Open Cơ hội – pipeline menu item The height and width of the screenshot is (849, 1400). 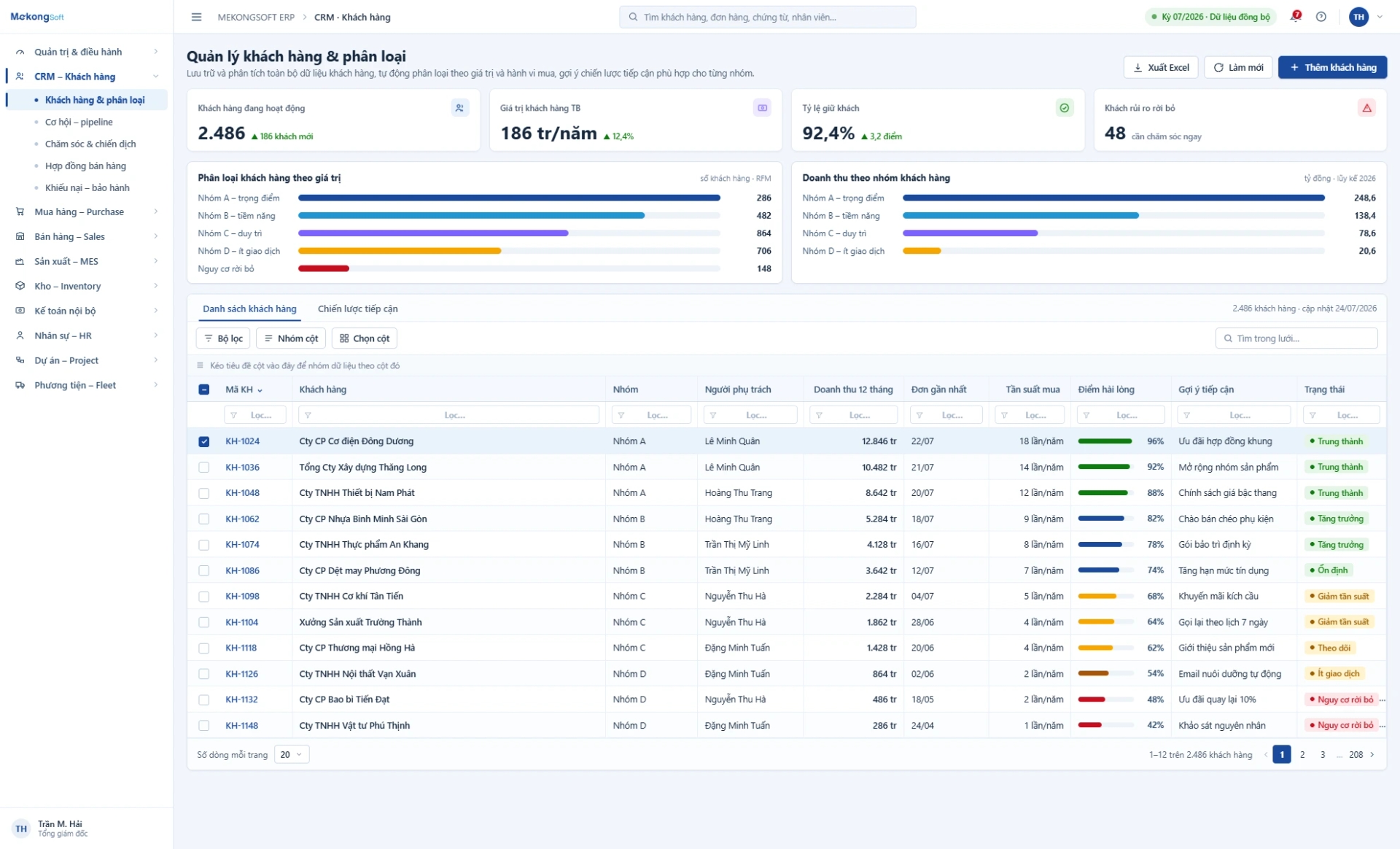click(79, 122)
